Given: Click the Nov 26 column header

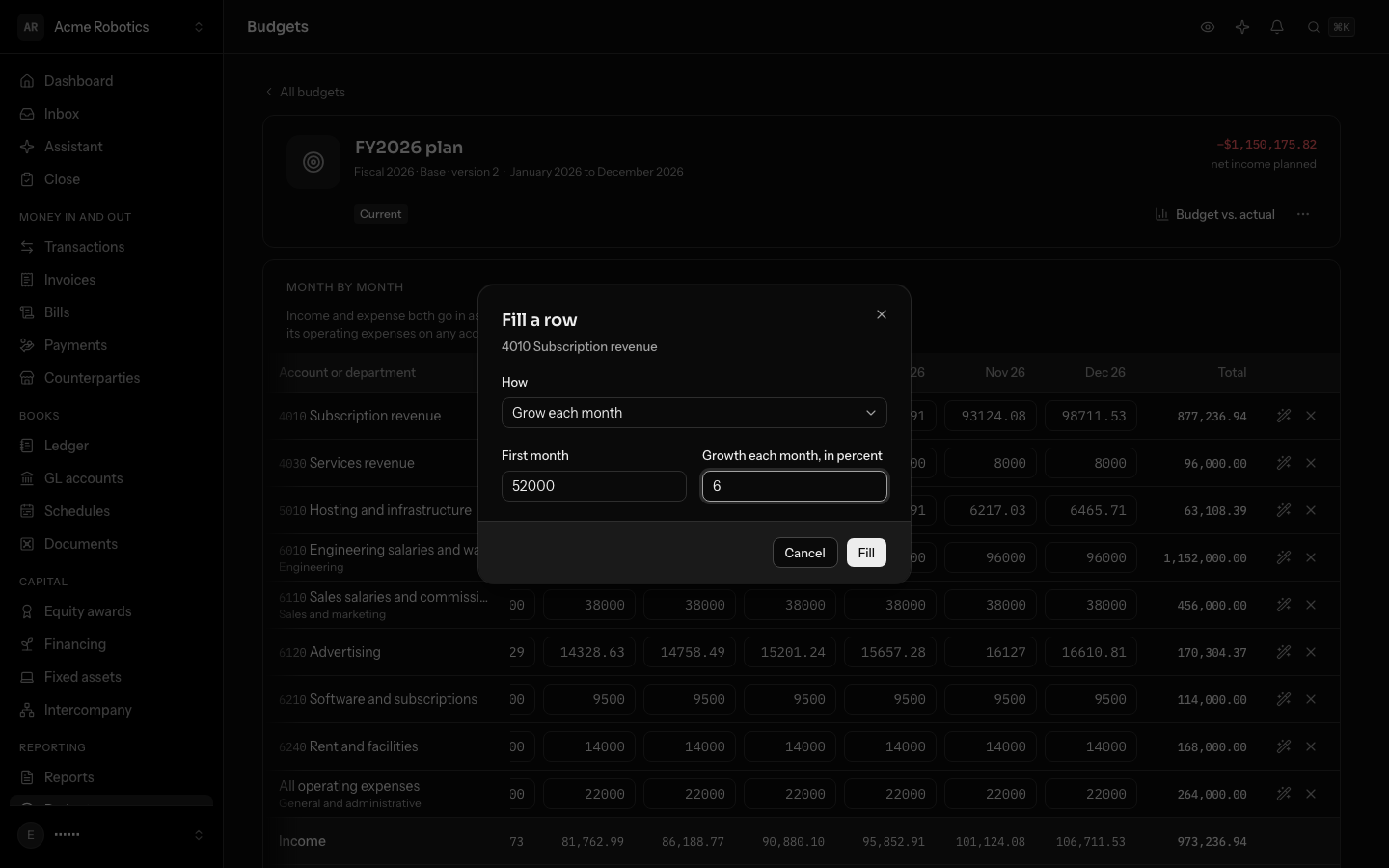Looking at the screenshot, I should (x=1005, y=372).
